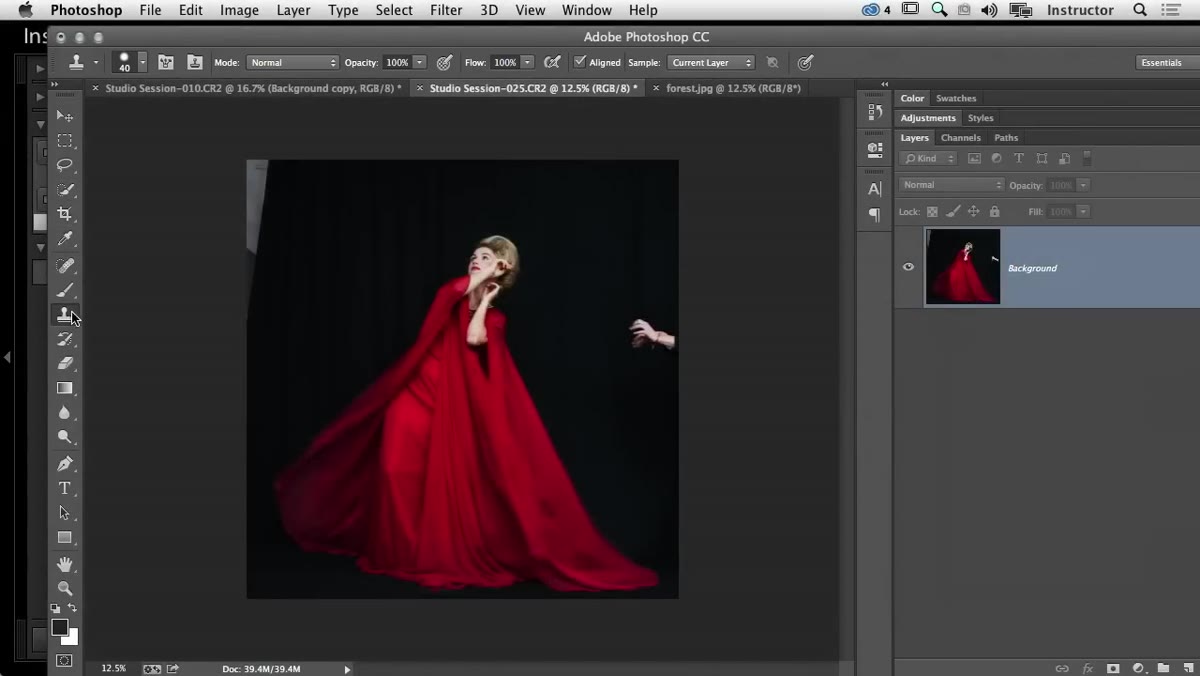Open the Sample Current Layer dropdown
The height and width of the screenshot is (676, 1200).
tap(711, 62)
